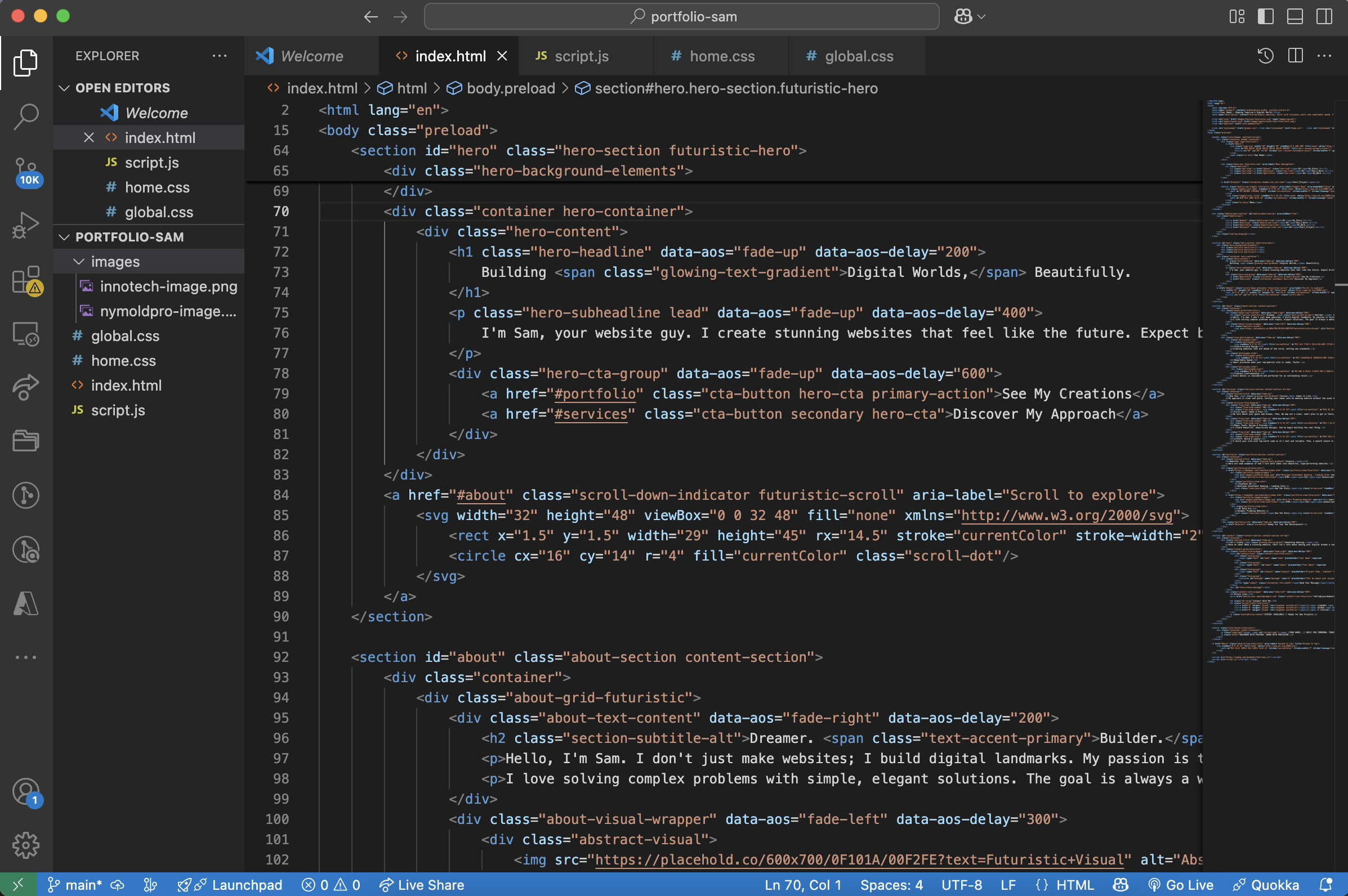This screenshot has height=896, width=1348.
Task: Open the Explorer view in activity bar
Action: point(26,62)
